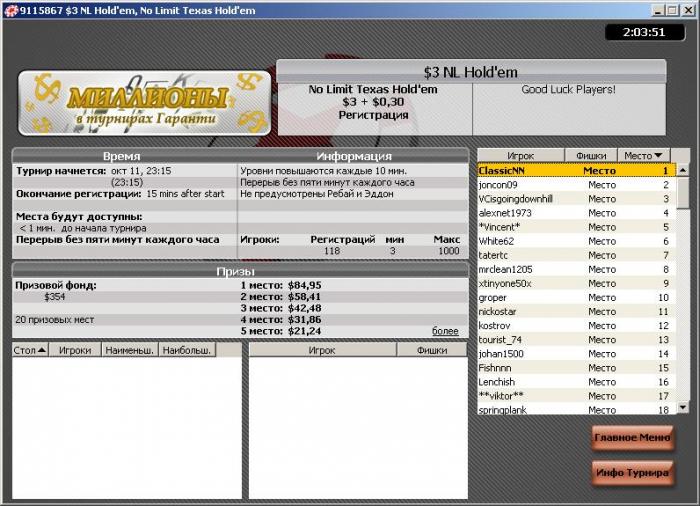Image resolution: width=700 pixels, height=506 pixels.
Task: Select player joncon09 in the list
Action: tap(576, 184)
